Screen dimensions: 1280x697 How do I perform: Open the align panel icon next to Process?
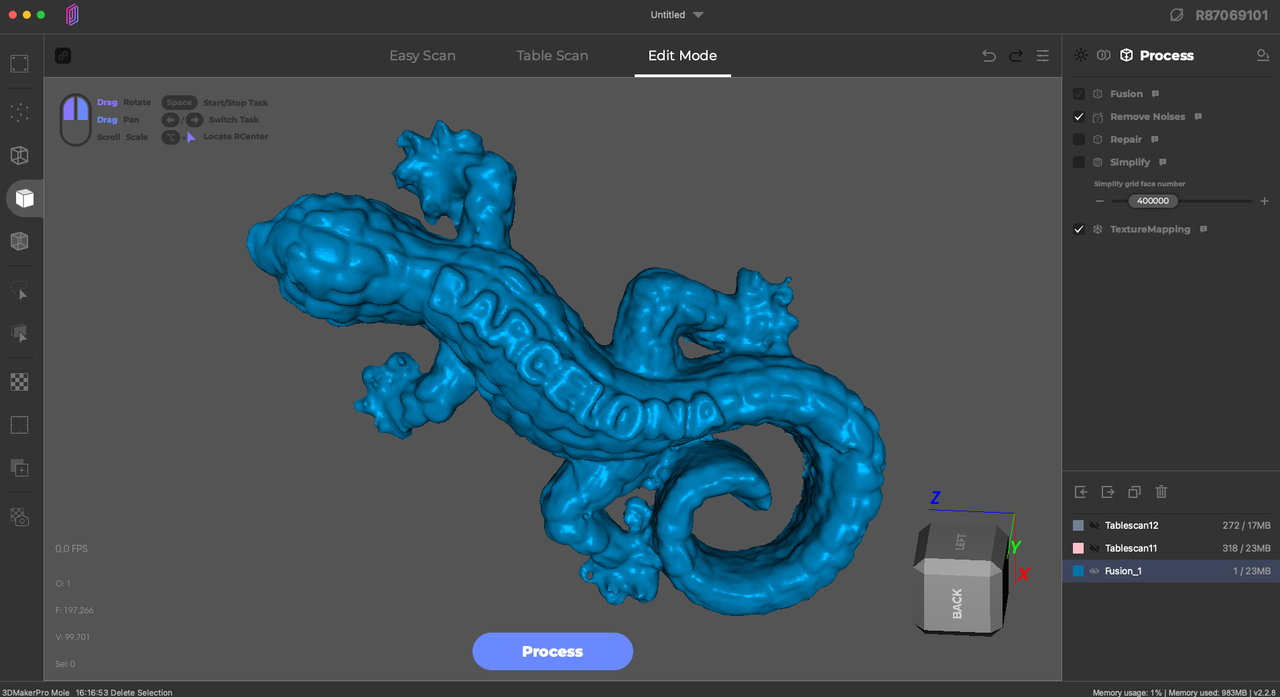tap(1103, 56)
